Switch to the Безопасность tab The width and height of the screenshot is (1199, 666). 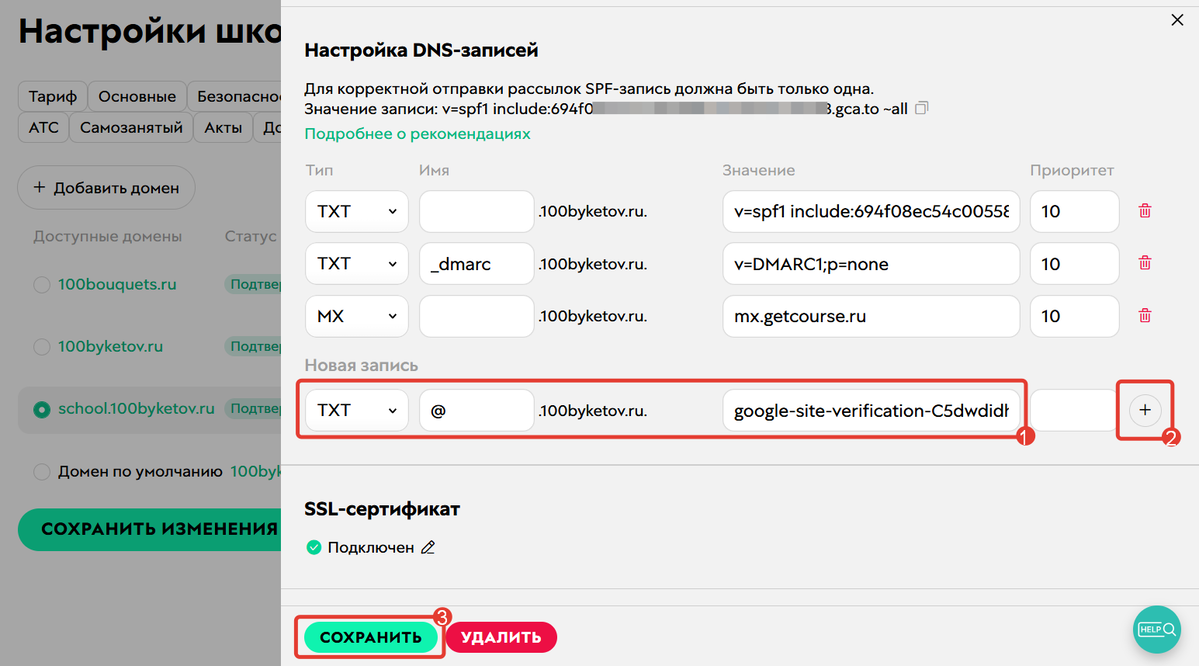pos(235,96)
